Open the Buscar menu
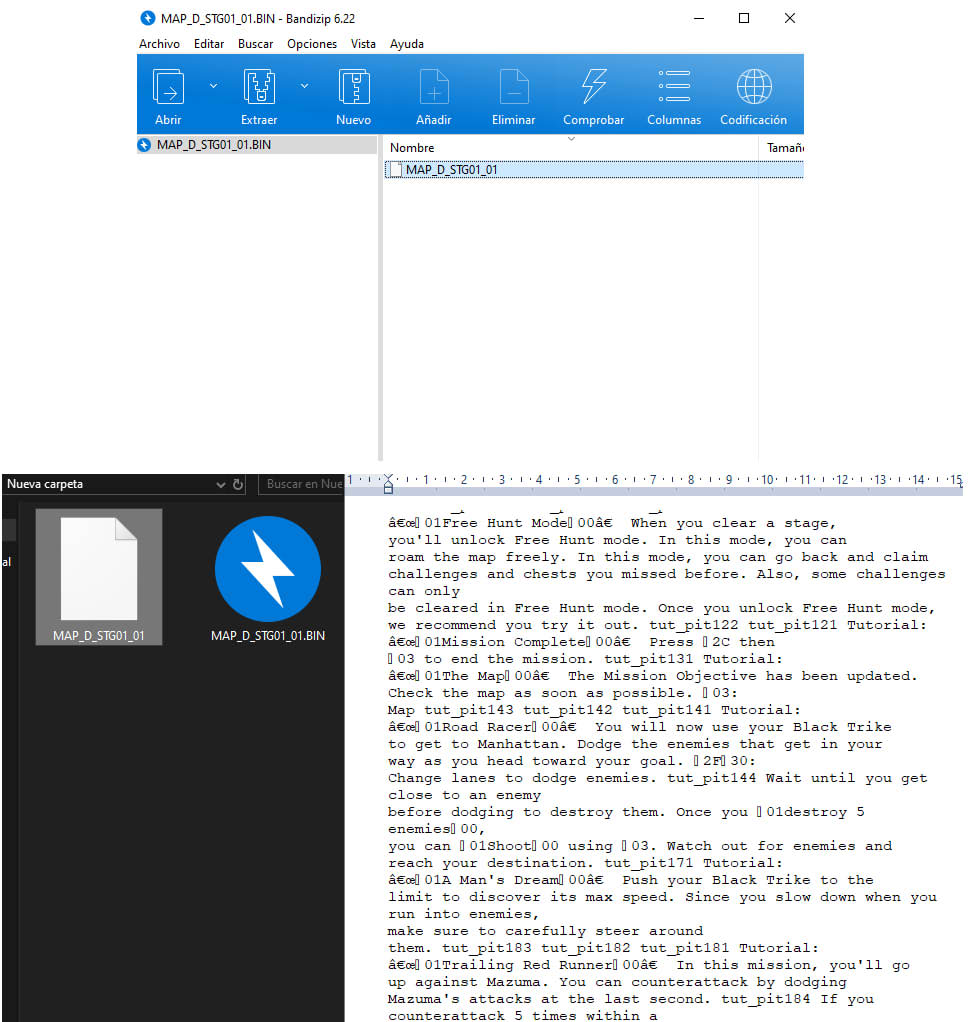Viewport: 970px width, 1022px height. click(256, 44)
